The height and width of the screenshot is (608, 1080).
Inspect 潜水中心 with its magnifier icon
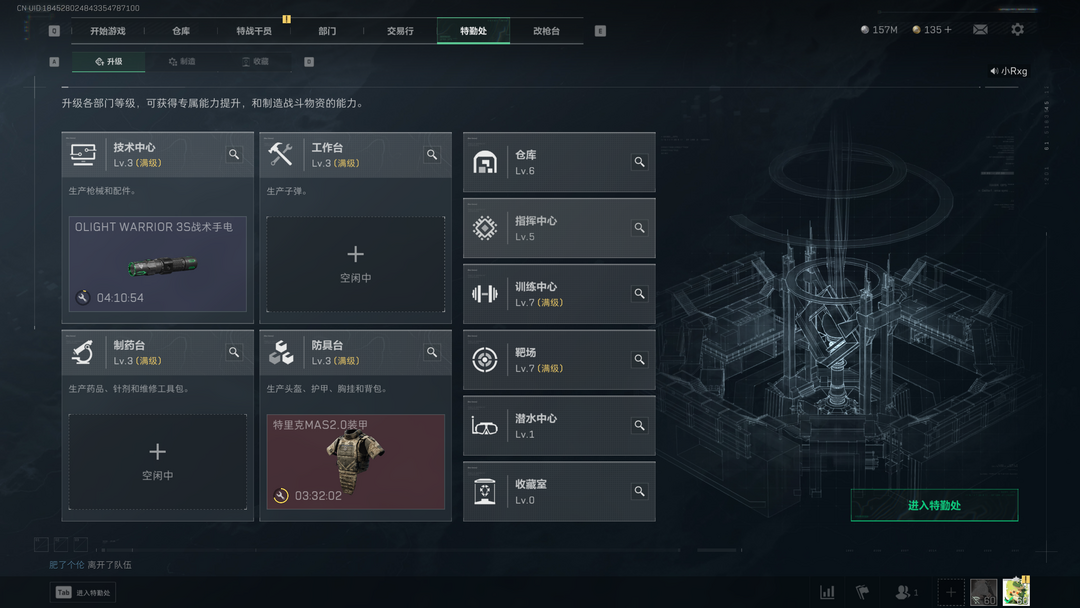point(639,426)
